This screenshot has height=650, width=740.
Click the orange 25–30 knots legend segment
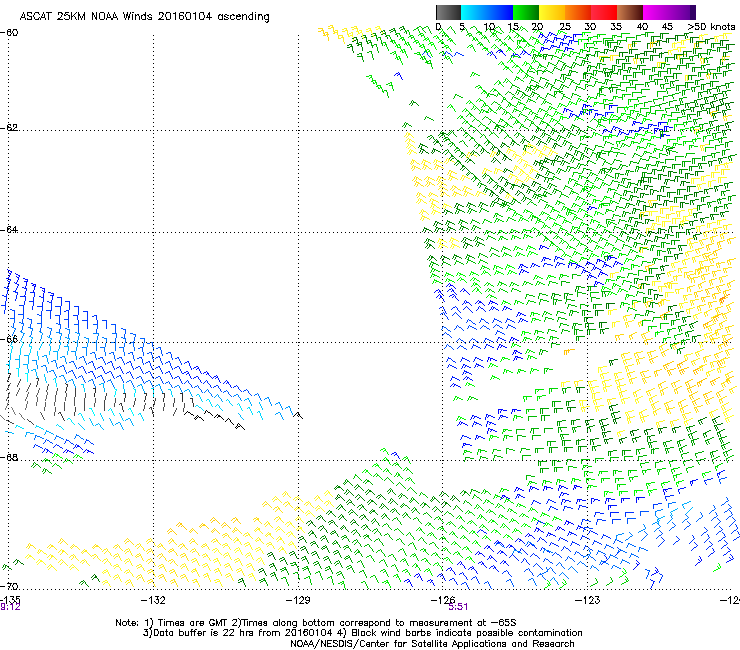click(x=578, y=12)
